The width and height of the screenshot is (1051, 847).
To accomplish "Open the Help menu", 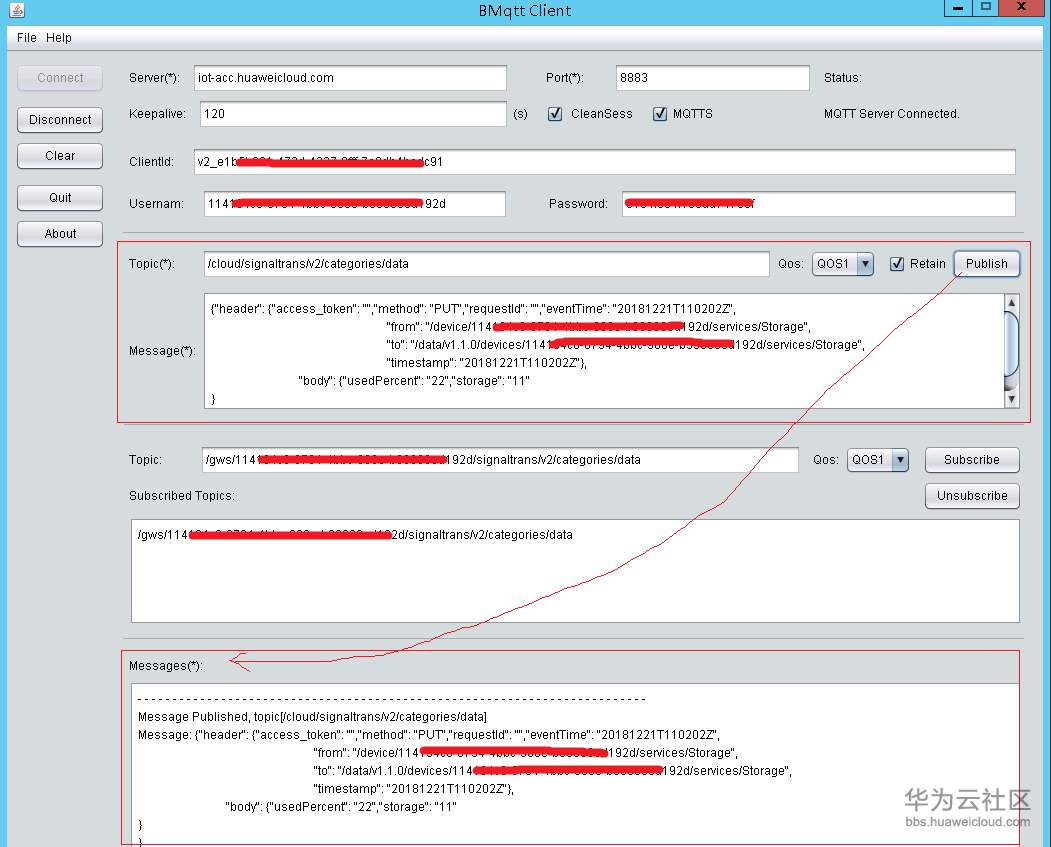I will (x=59, y=38).
